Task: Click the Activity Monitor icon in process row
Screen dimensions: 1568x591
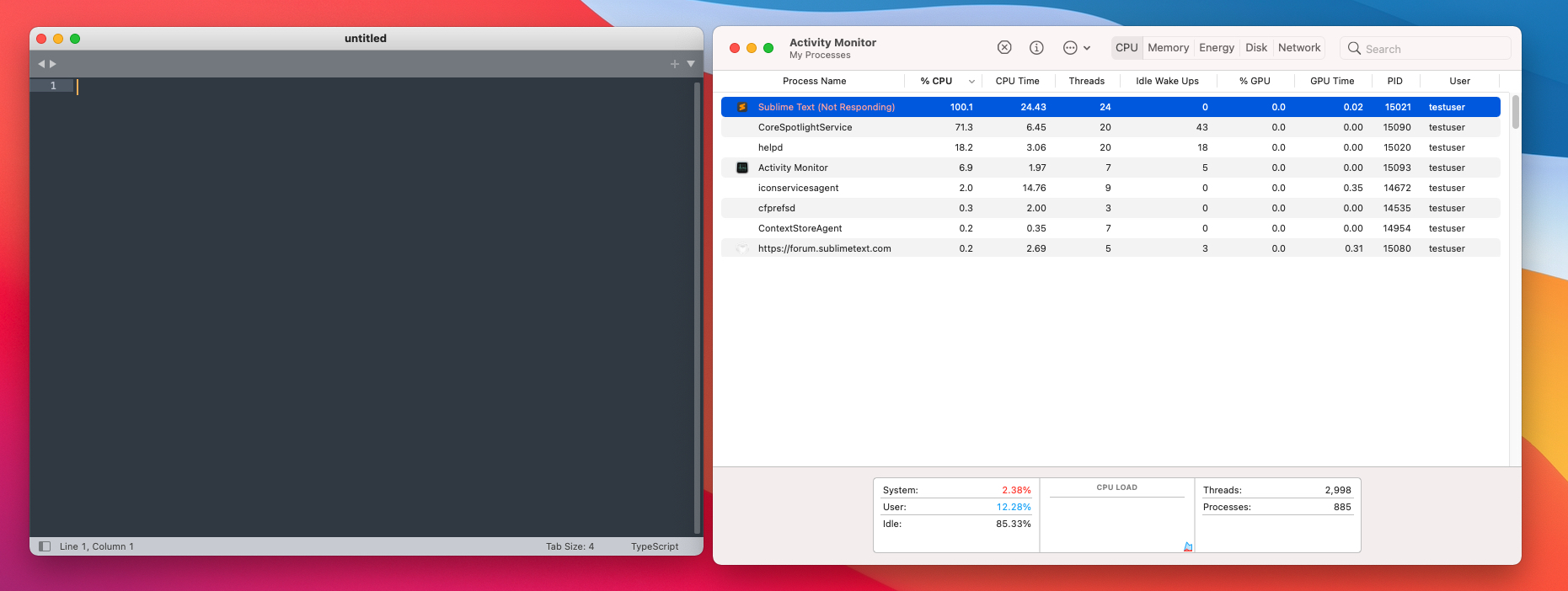Action: 742,168
